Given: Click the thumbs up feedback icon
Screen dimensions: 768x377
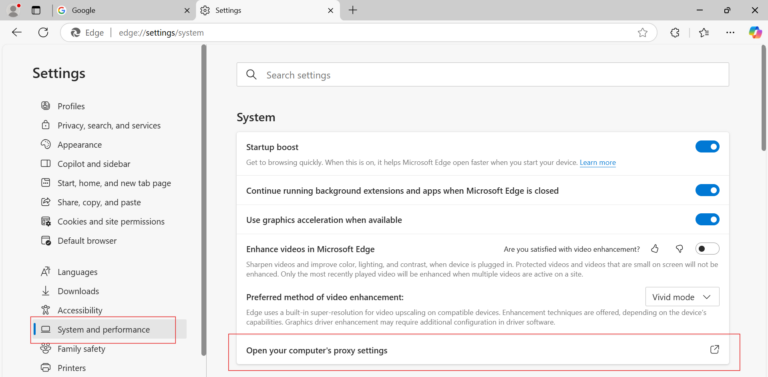Looking at the screenshot, I should [655, 249].
